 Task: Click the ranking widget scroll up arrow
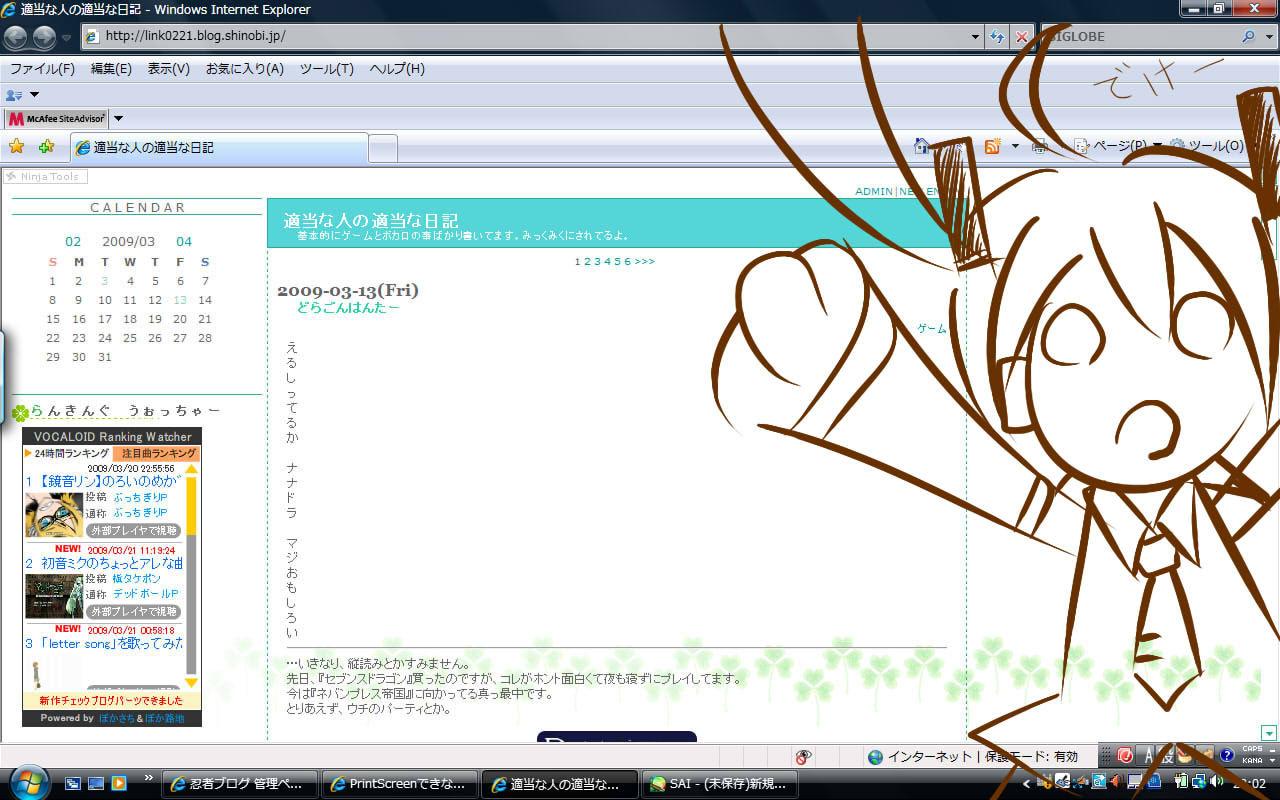pyautogui.click(x=192, y=467)
